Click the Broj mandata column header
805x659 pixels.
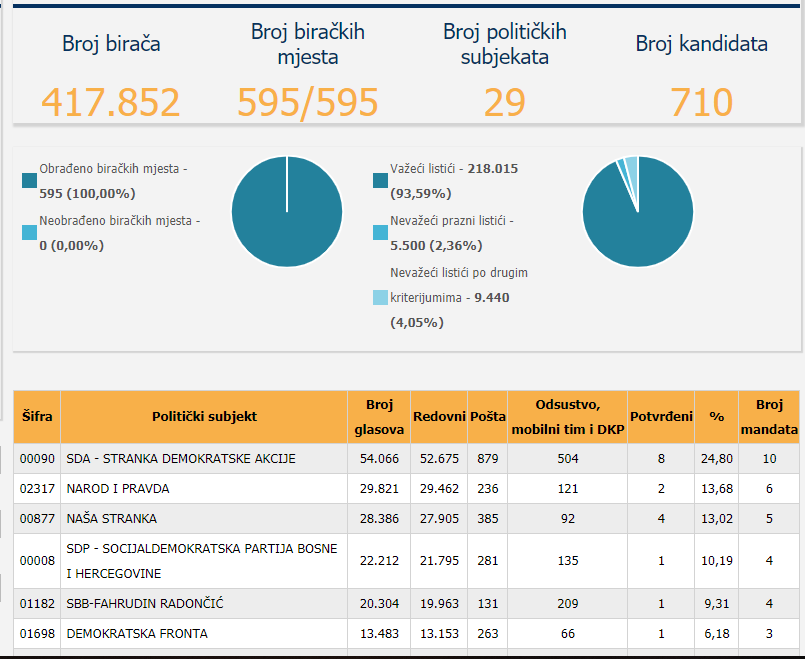click(x=769, y=416)
